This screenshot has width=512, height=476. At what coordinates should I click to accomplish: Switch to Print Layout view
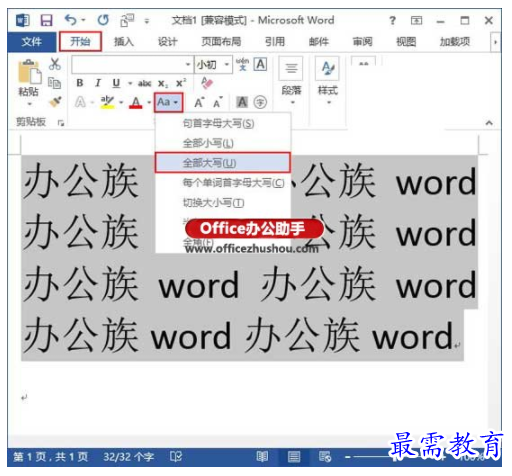(x=293, y=456)
